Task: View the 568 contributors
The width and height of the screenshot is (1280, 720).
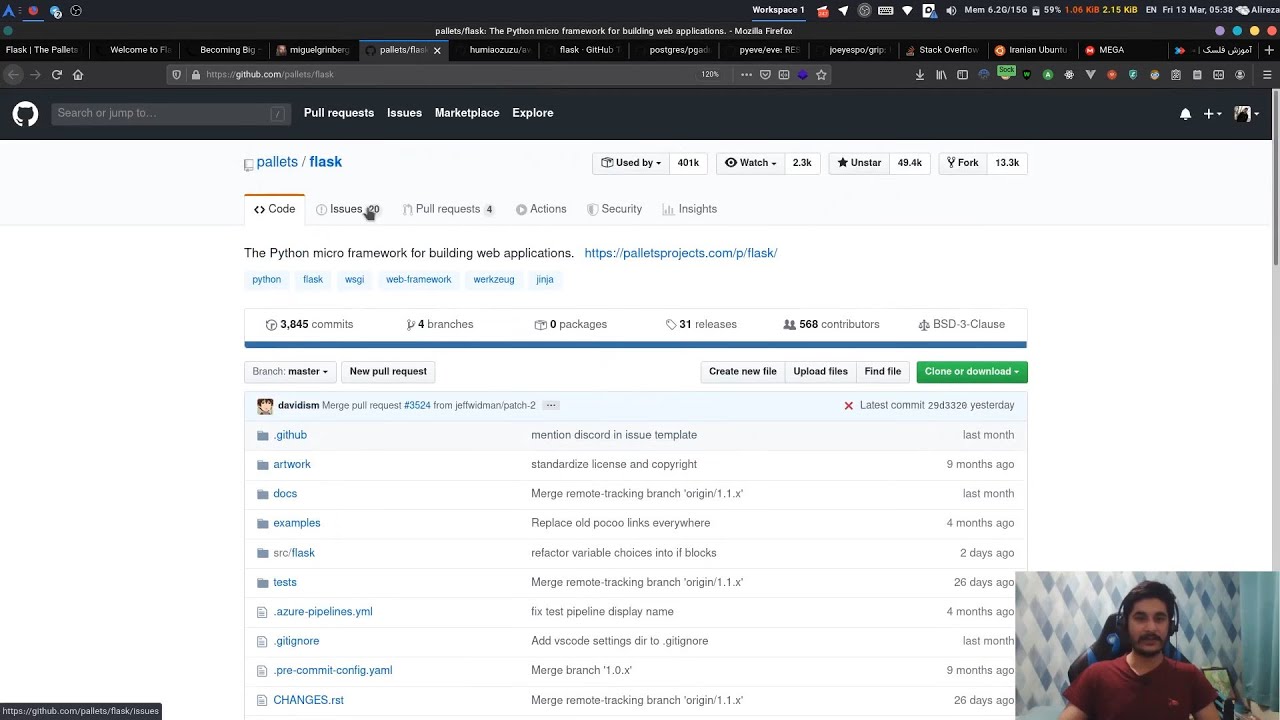Action: pos(831,324)
